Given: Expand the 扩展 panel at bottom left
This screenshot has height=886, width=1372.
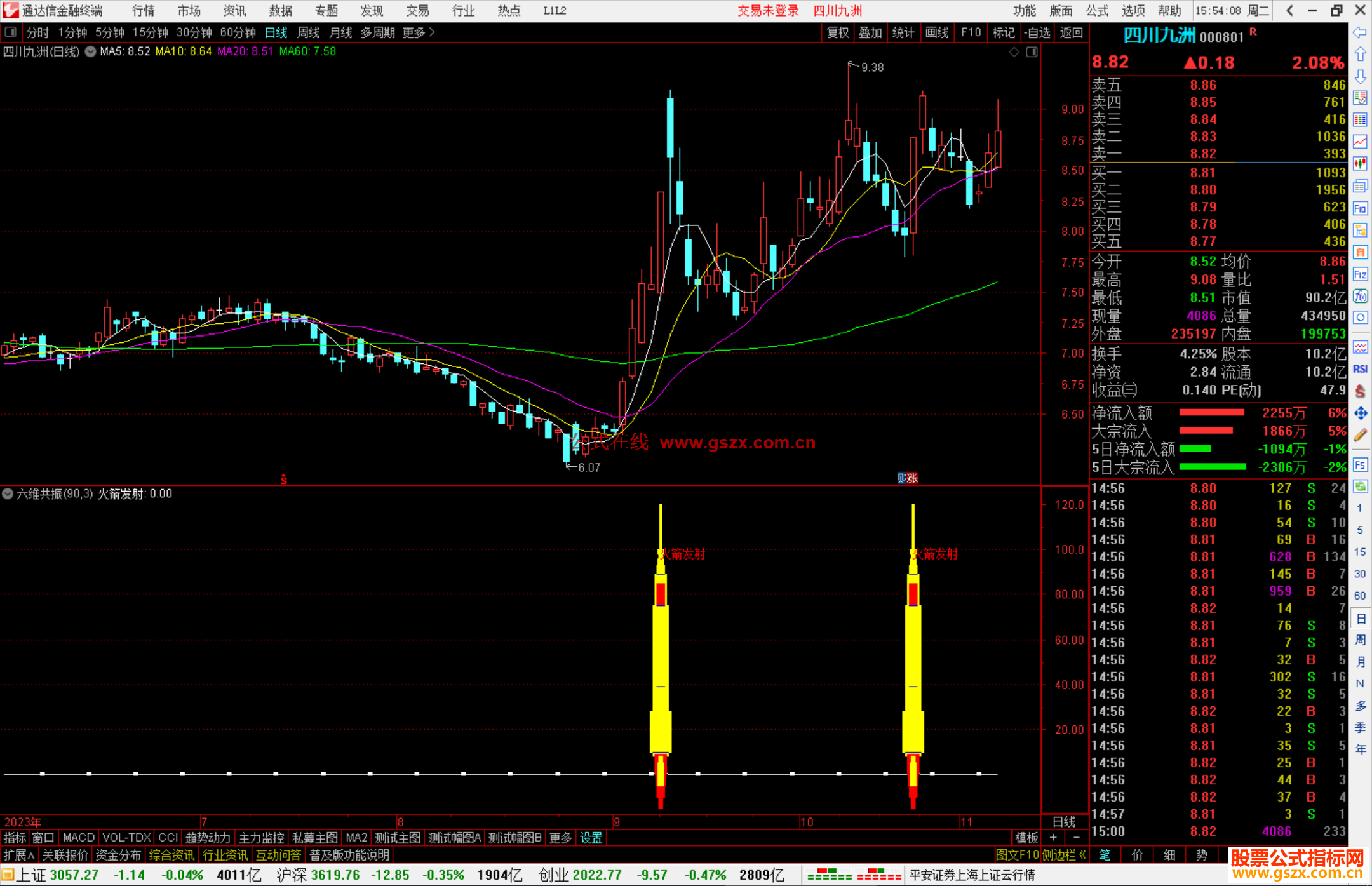Looking at the screenshot, I should pos(18,856).
